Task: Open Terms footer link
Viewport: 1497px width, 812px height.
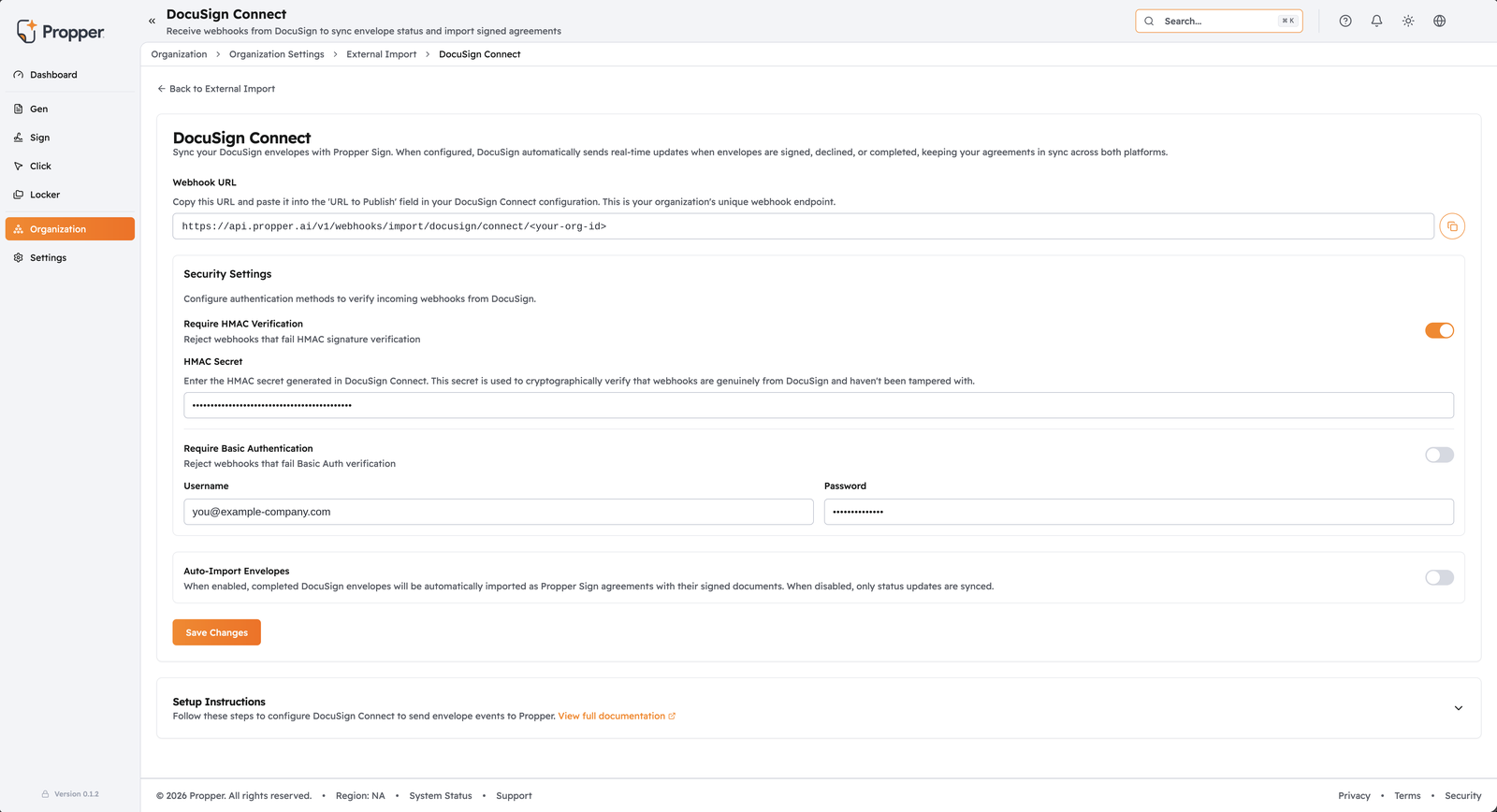Action: coord(1407,796)
